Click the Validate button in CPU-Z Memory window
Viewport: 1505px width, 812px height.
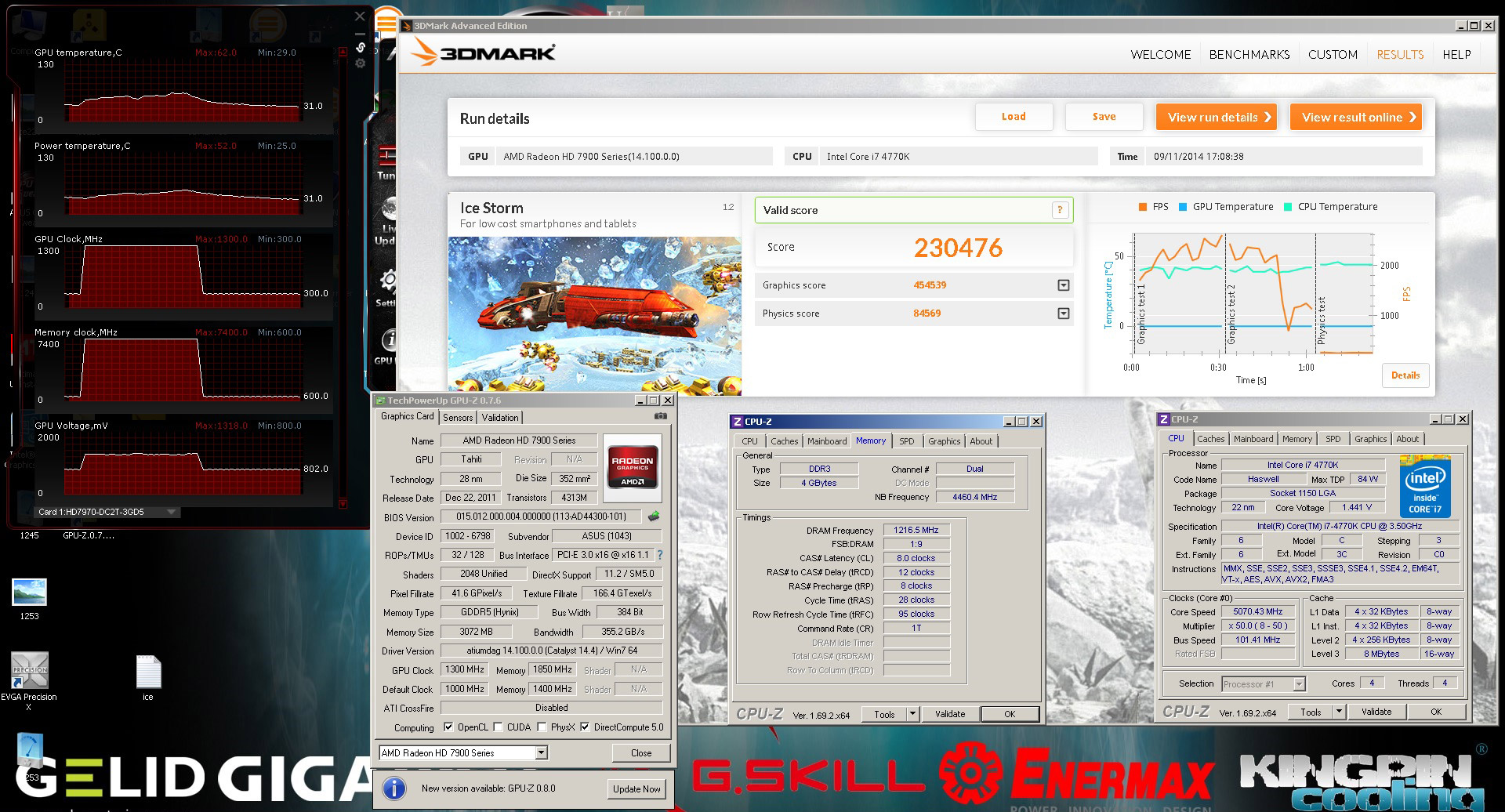pyautogui.click(x=949, y=714)
